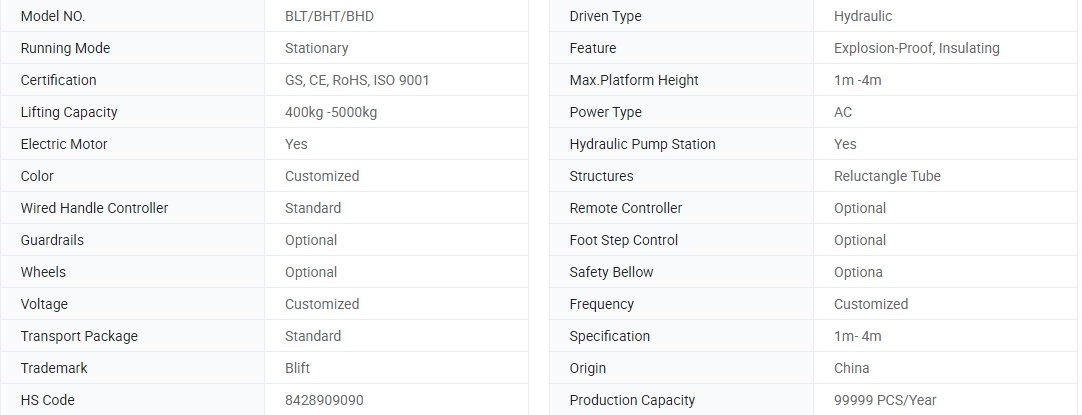Click the Wired Handle Controller label

click(x=94, y=208)
